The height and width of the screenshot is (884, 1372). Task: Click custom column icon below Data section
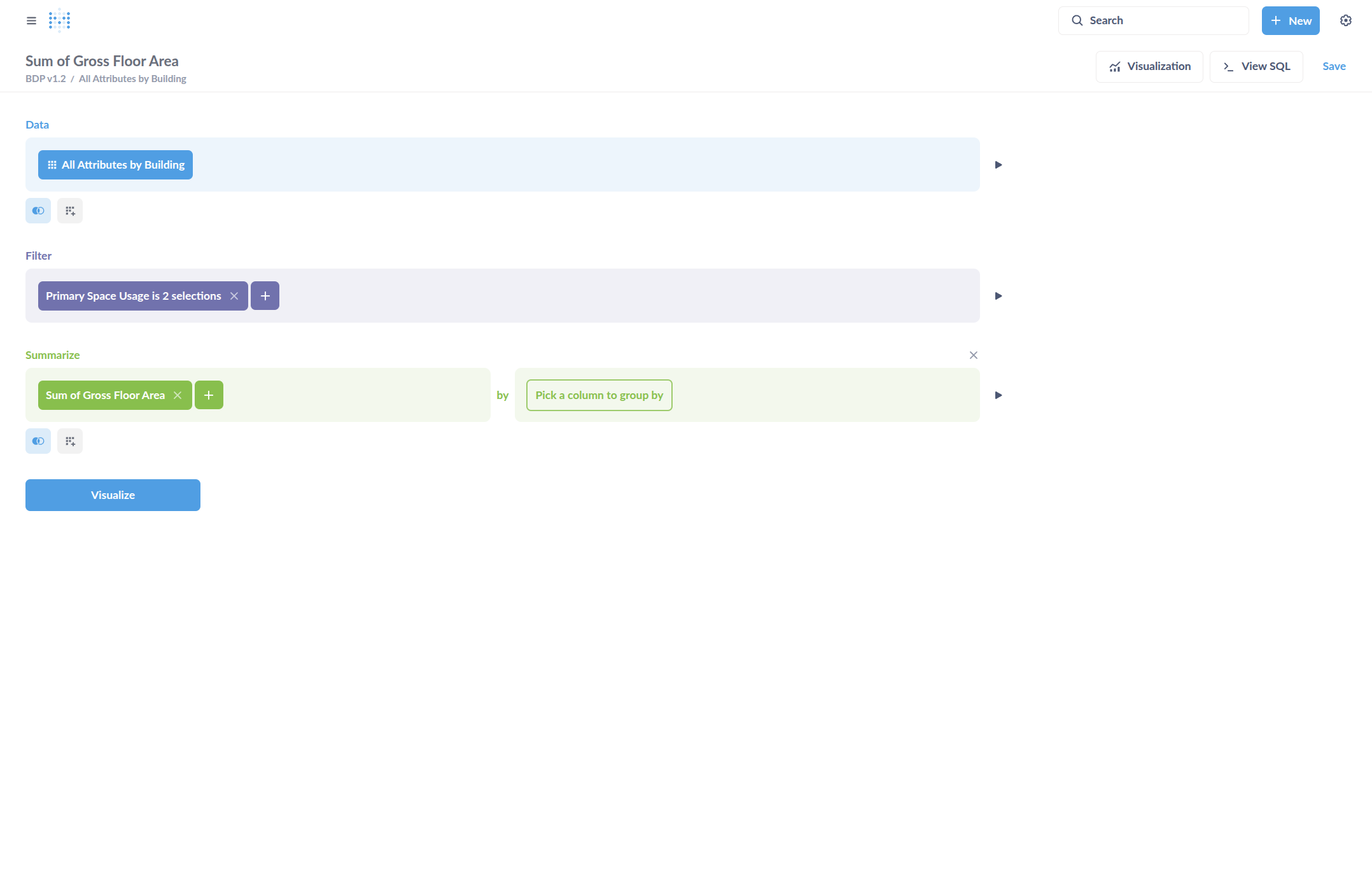70,211
